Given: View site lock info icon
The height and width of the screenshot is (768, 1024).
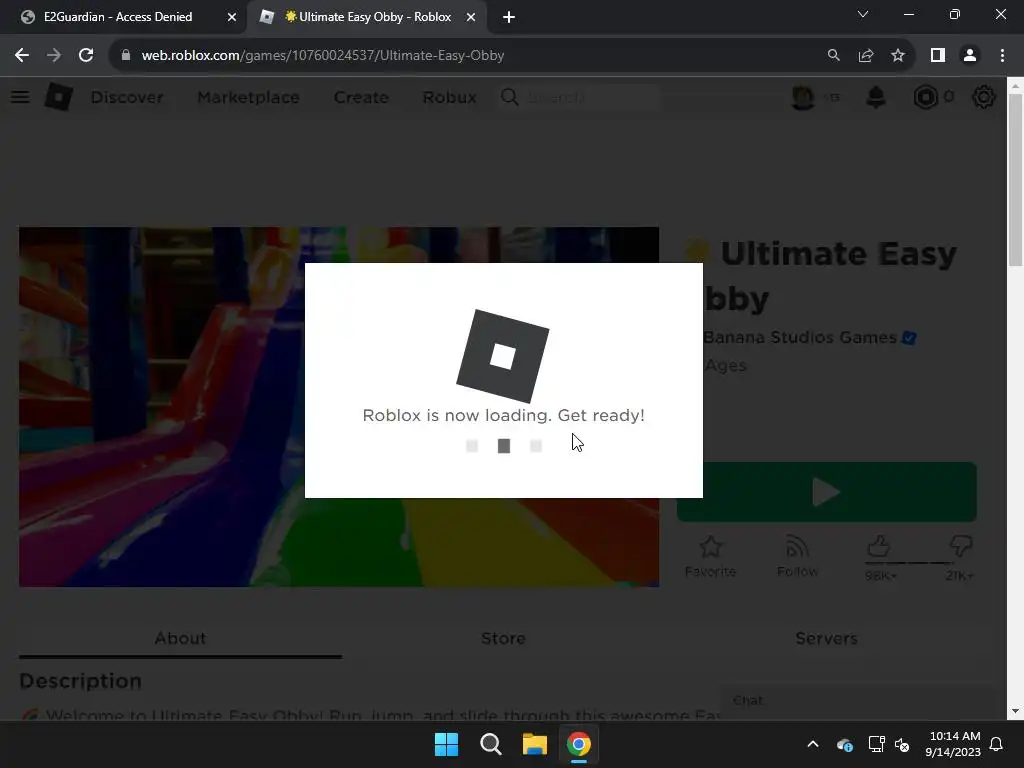Looking at the screenshot, I should (x=126, y=56).
